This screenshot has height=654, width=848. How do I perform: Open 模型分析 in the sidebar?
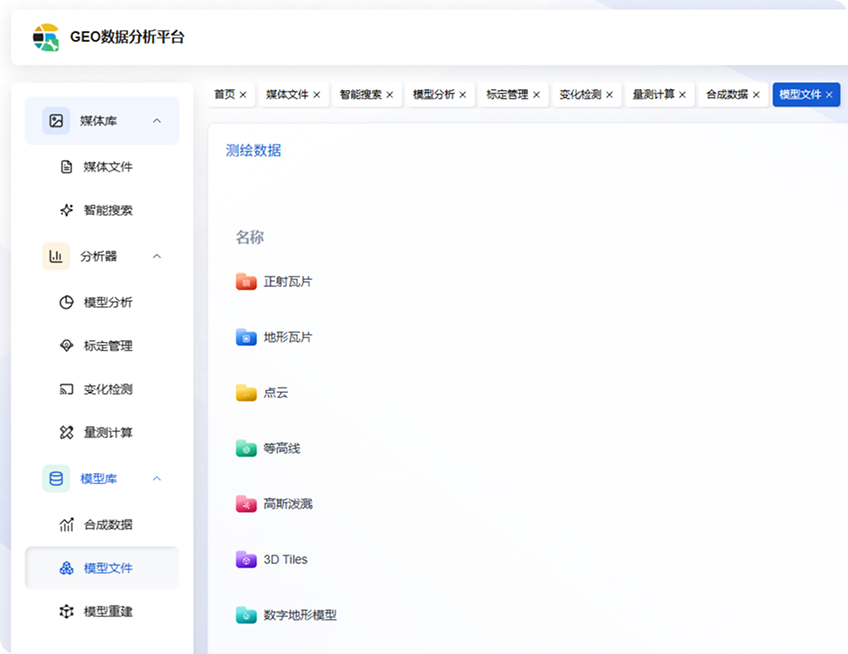click(102, 302)
